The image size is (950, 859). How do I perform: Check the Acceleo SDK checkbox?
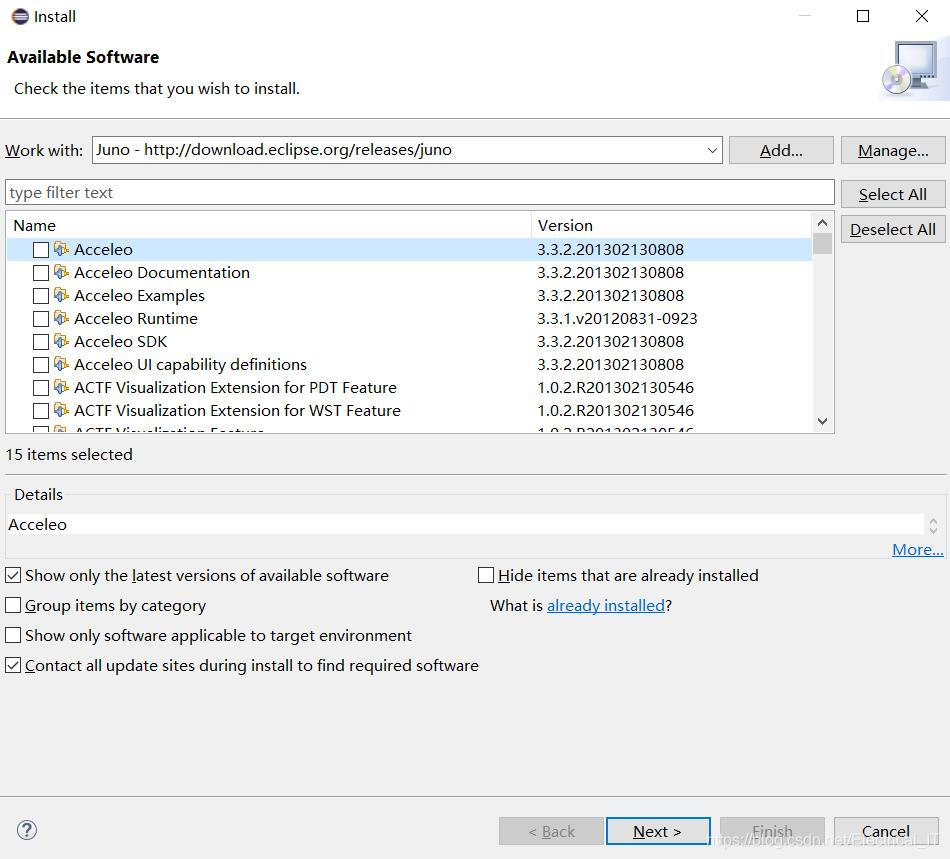click(x=41, y=342)
